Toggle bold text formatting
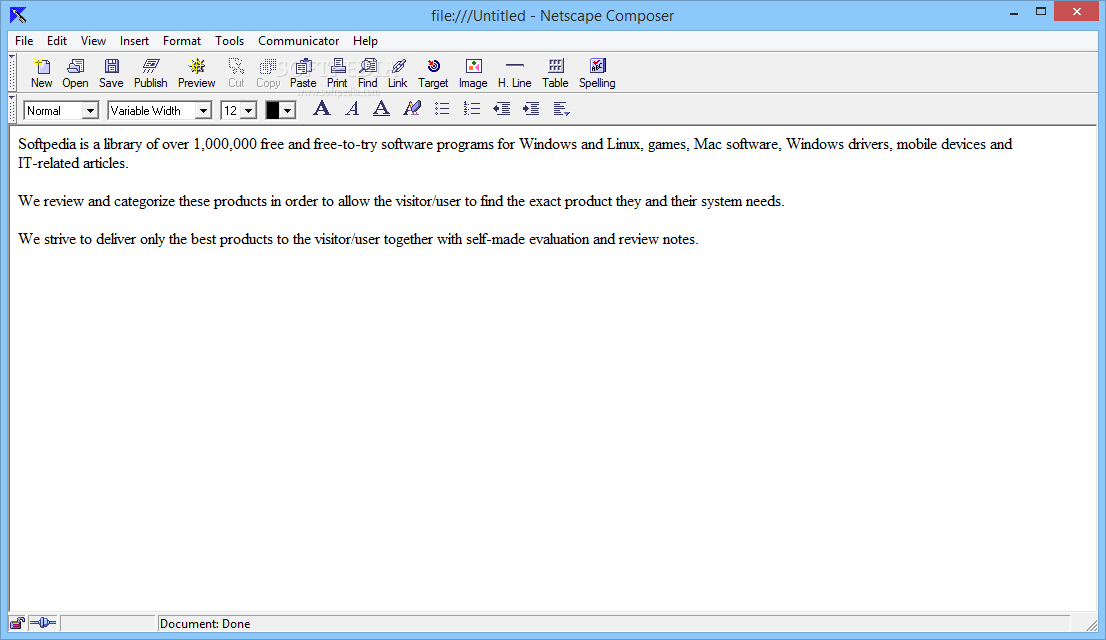Image resolution: width=1106 pixels, height=640 pixels. [321, 109]
